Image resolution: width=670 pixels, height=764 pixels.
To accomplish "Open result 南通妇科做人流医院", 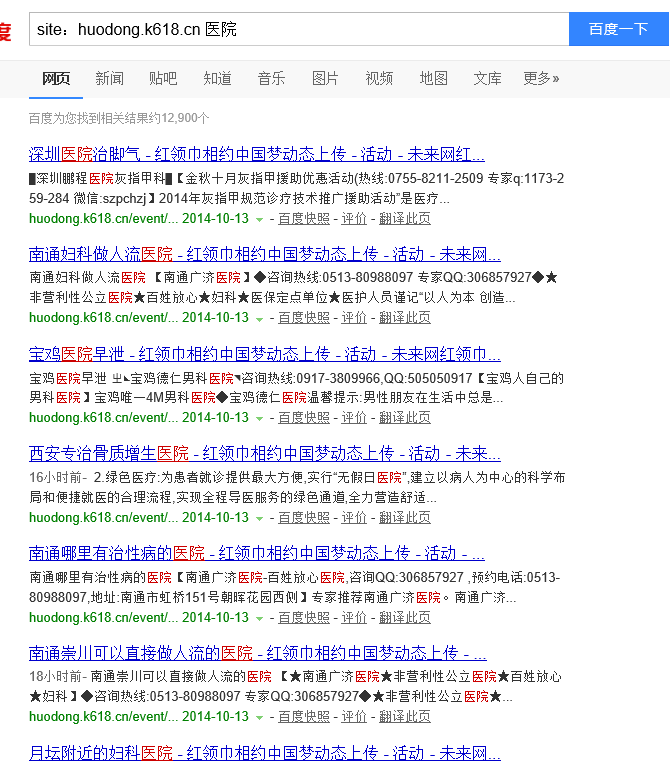I will pyautogui.click(x=265, y=254).
